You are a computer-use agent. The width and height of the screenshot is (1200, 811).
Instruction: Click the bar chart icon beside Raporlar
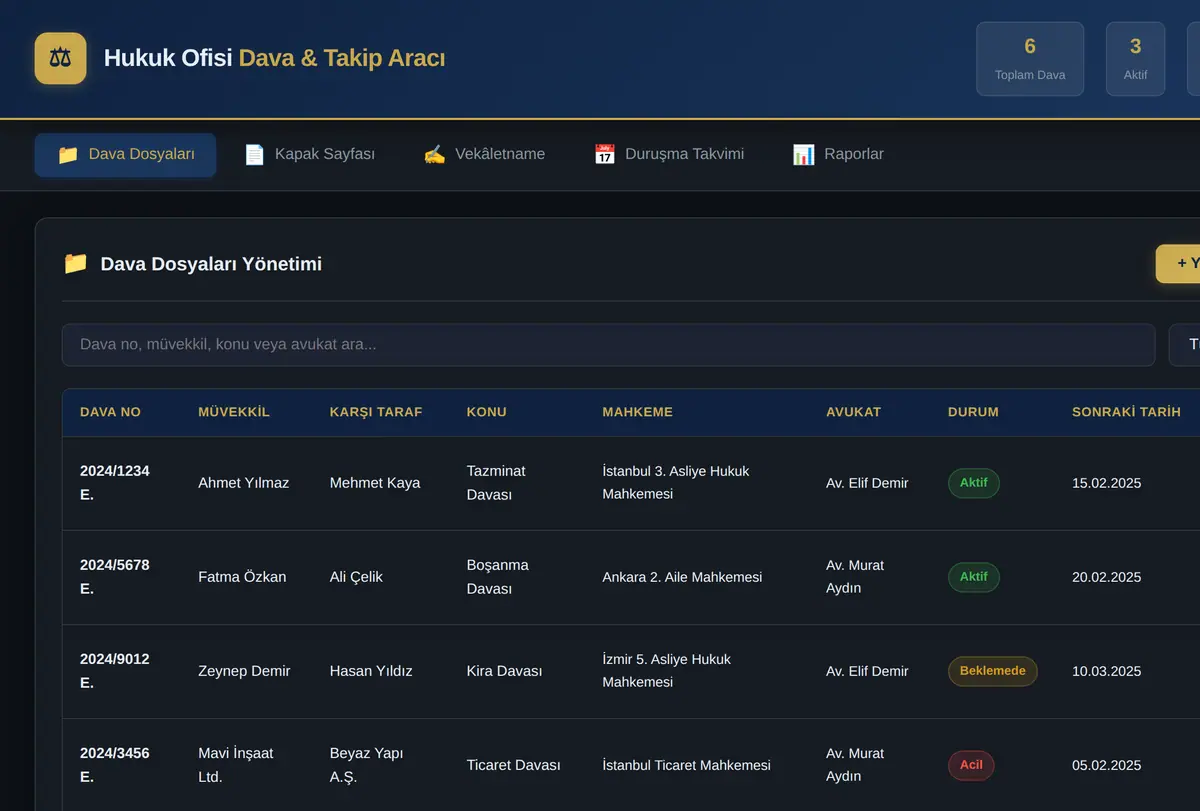pyautogui.click(x=803, y=155)
